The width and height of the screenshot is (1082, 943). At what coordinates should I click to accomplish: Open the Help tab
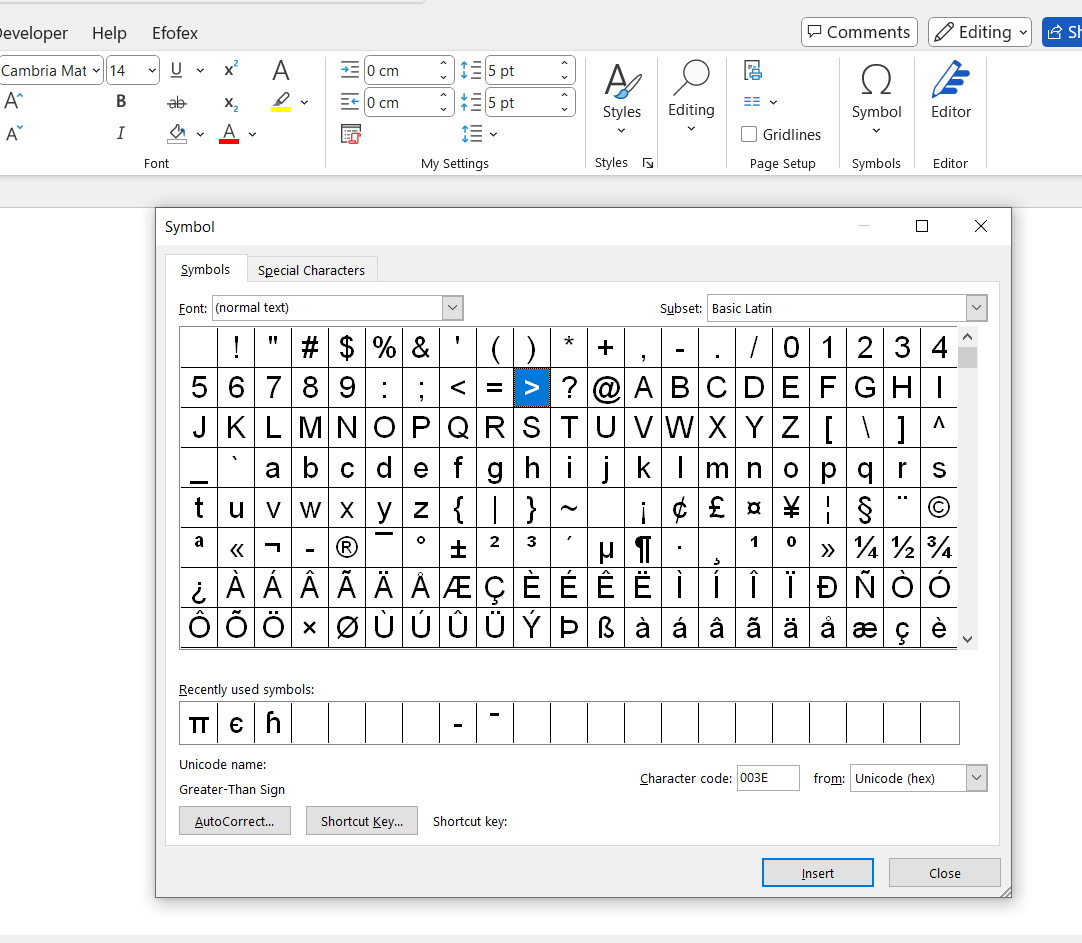click(x=109, y=32)
